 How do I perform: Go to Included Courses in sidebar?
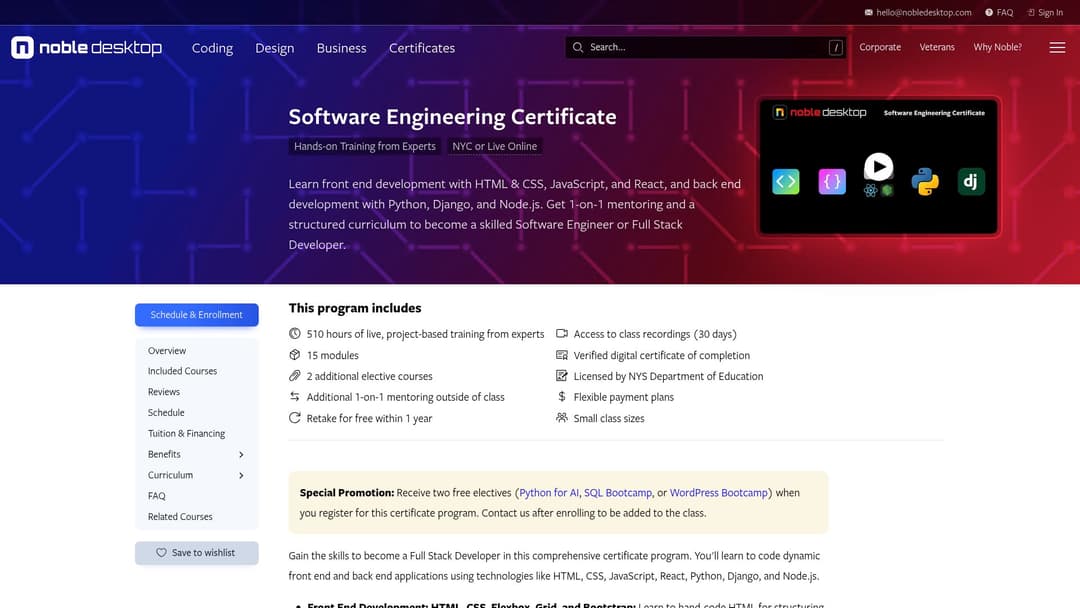(183, 371)
